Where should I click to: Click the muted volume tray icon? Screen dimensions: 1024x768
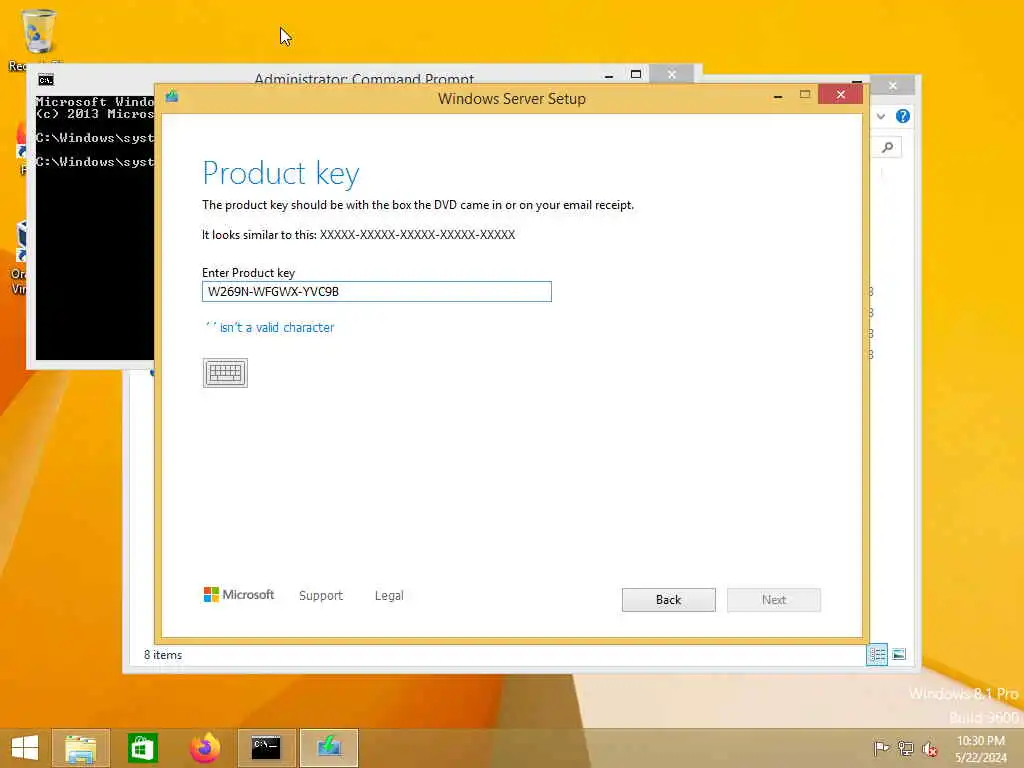click(x=930, y=749)
